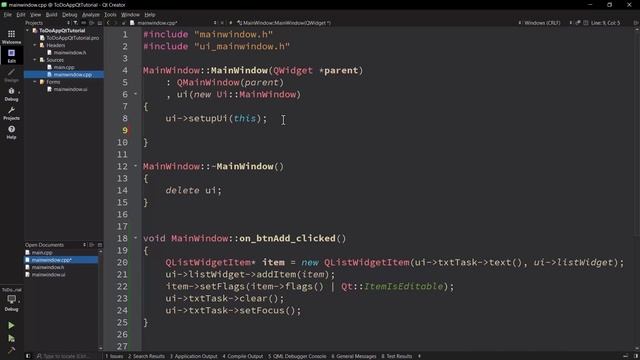Viewport: 640px width, 360px height.
Task: Split the Projects panel
Action: click(91, 23)
